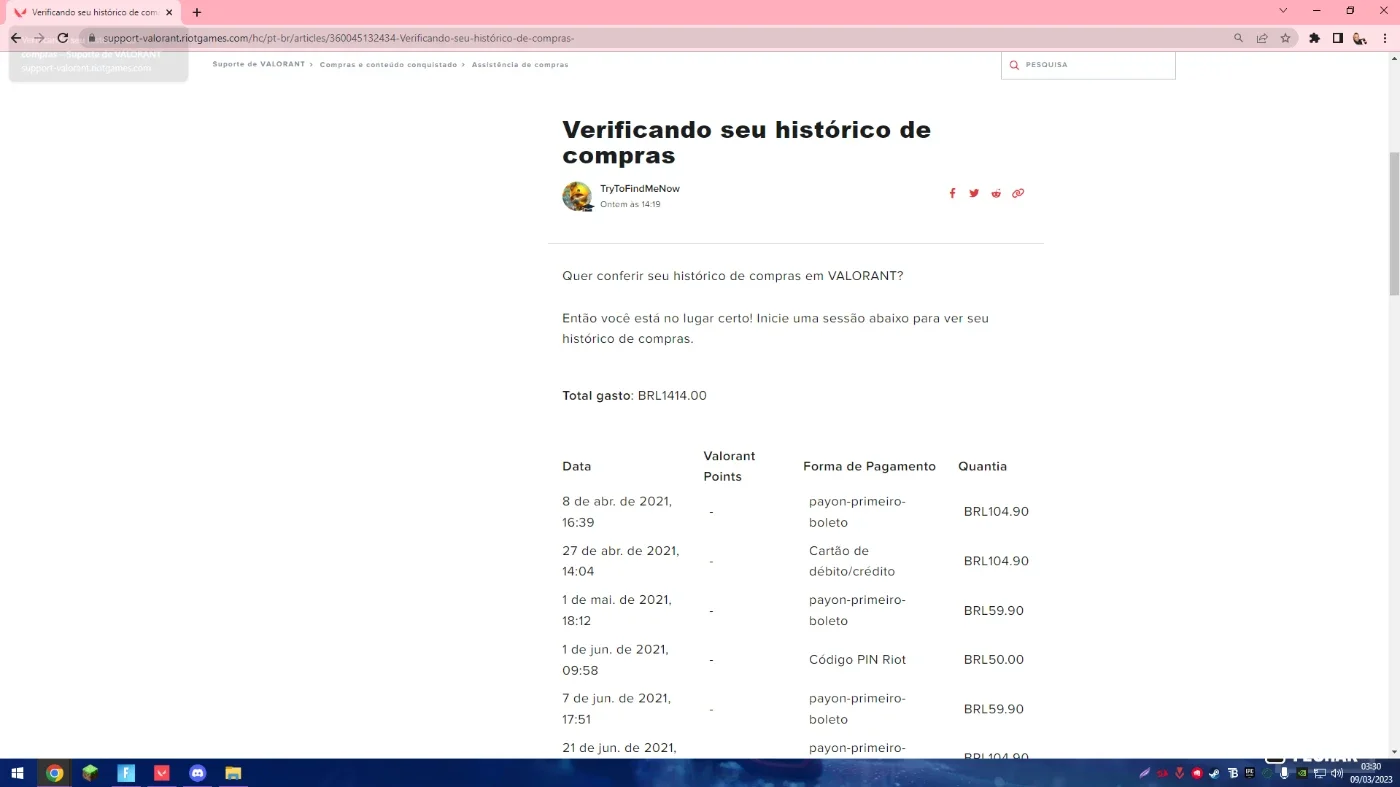Share the article on Reddit
The height and width of the screenshot is (787, 1400).
[996, 193]
